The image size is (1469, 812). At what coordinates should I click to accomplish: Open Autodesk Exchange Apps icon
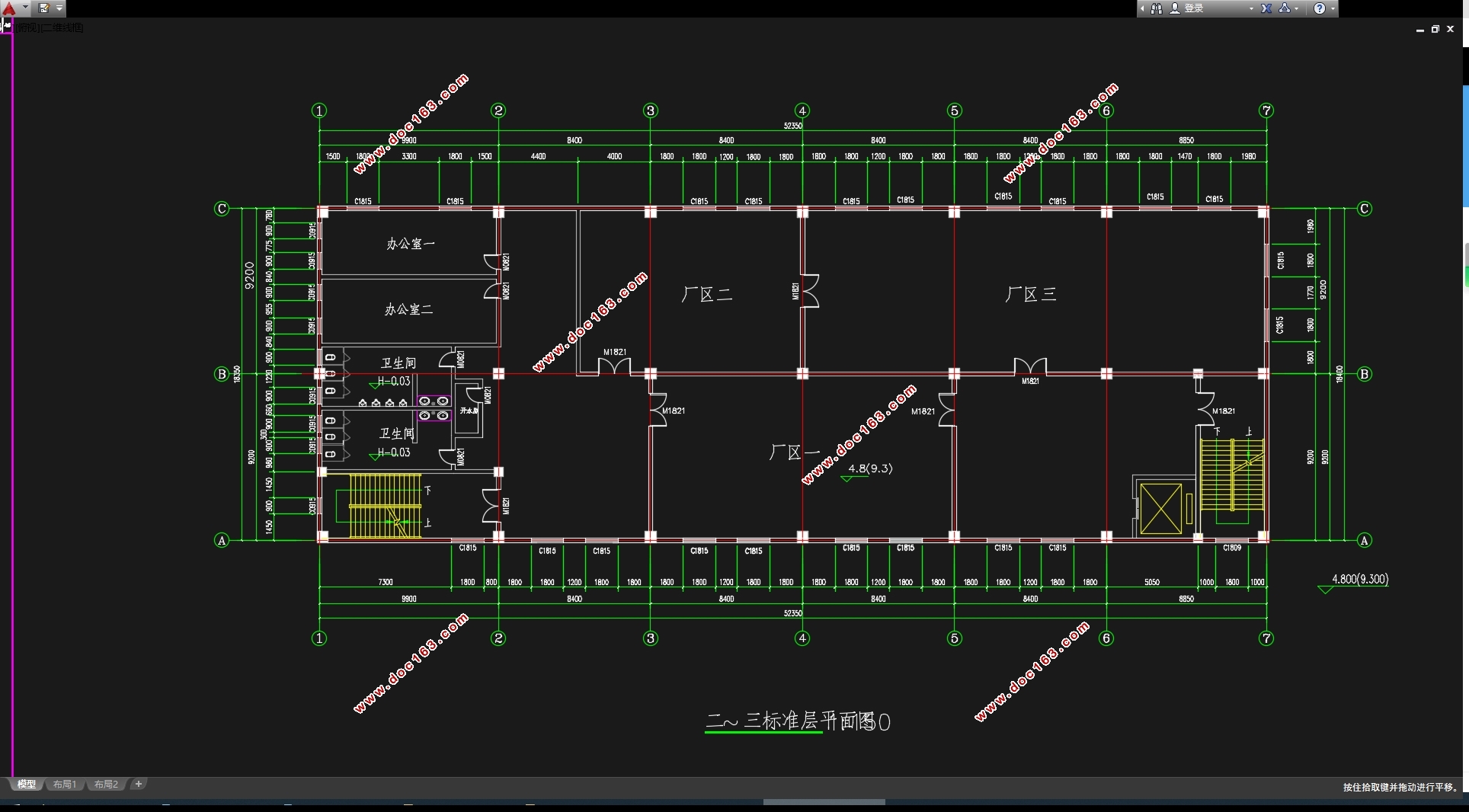(x=1266, y=8)
